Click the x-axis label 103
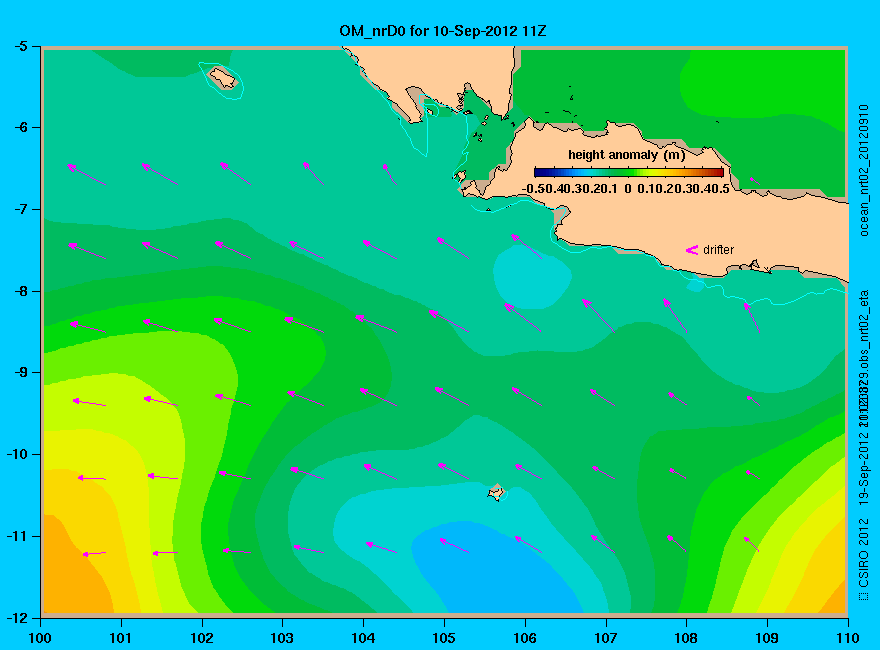 point(282,638)
